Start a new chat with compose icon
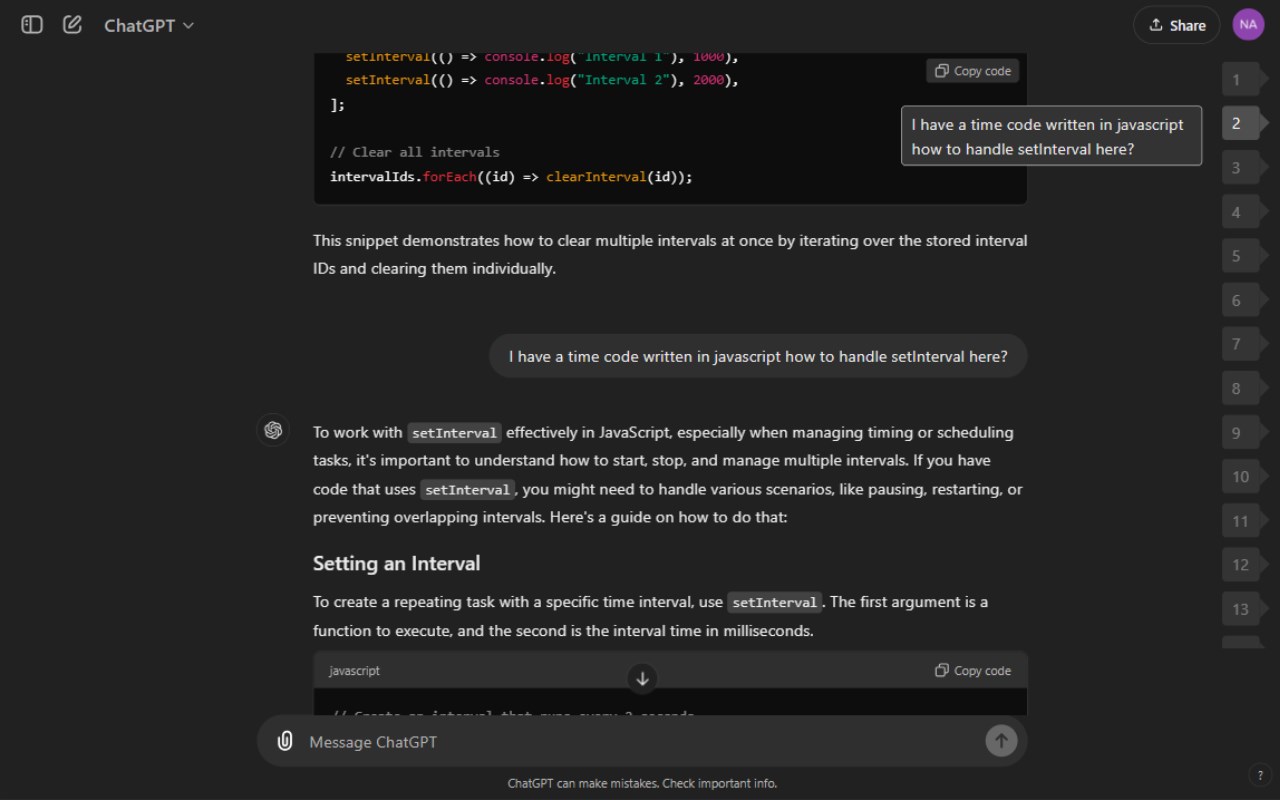 (72, 25)
